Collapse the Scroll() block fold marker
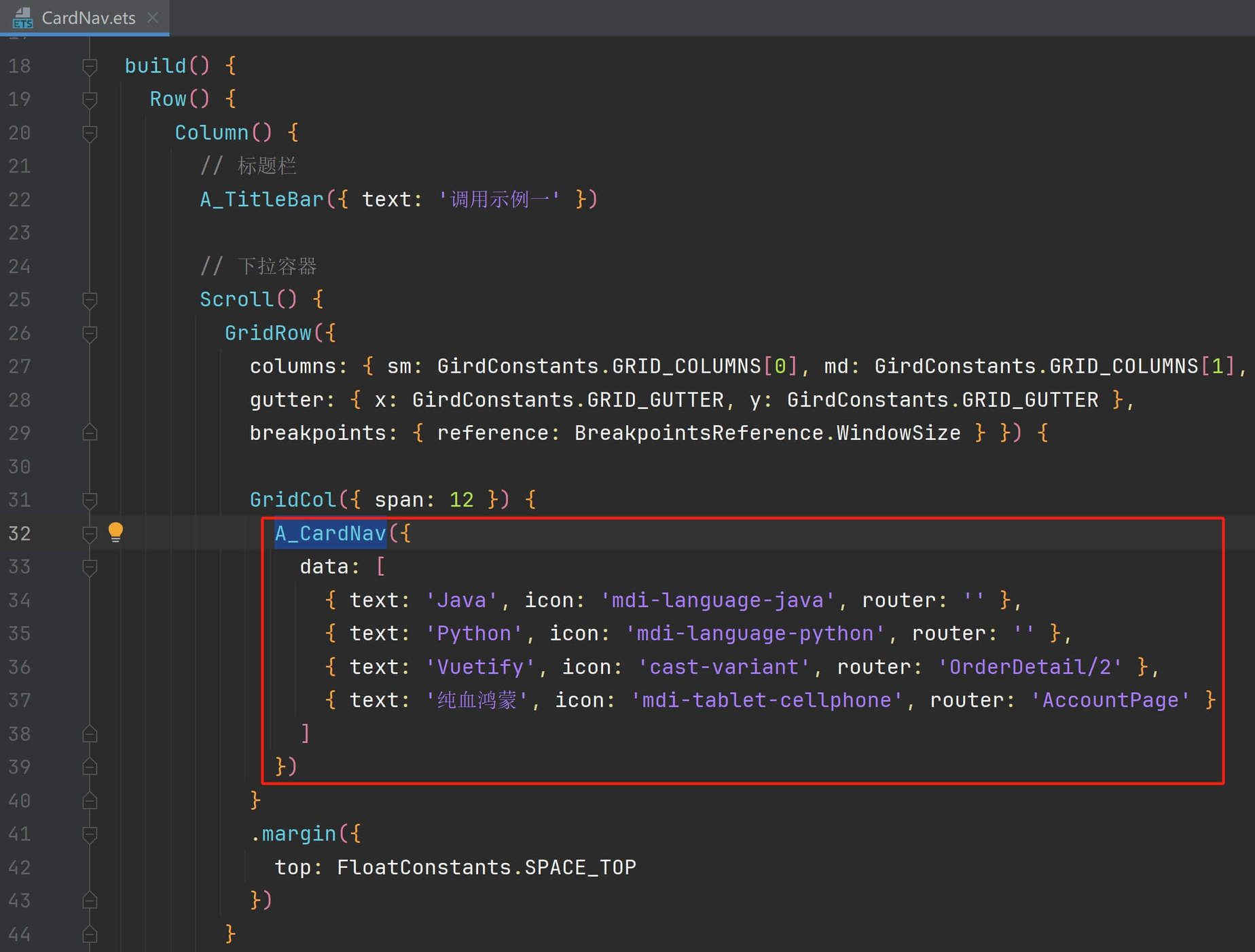The width and height of the screenshot is (1255, 952). pyautogui.click(x=90, y=299)
